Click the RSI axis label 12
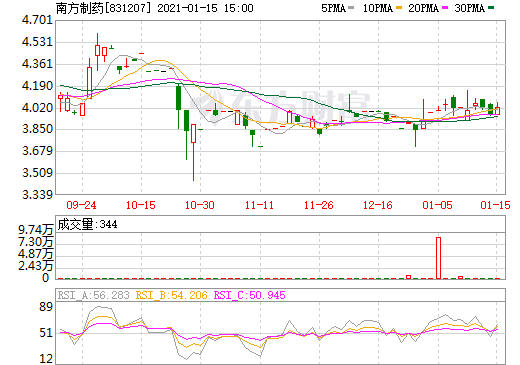 click(x=46, y=359)
